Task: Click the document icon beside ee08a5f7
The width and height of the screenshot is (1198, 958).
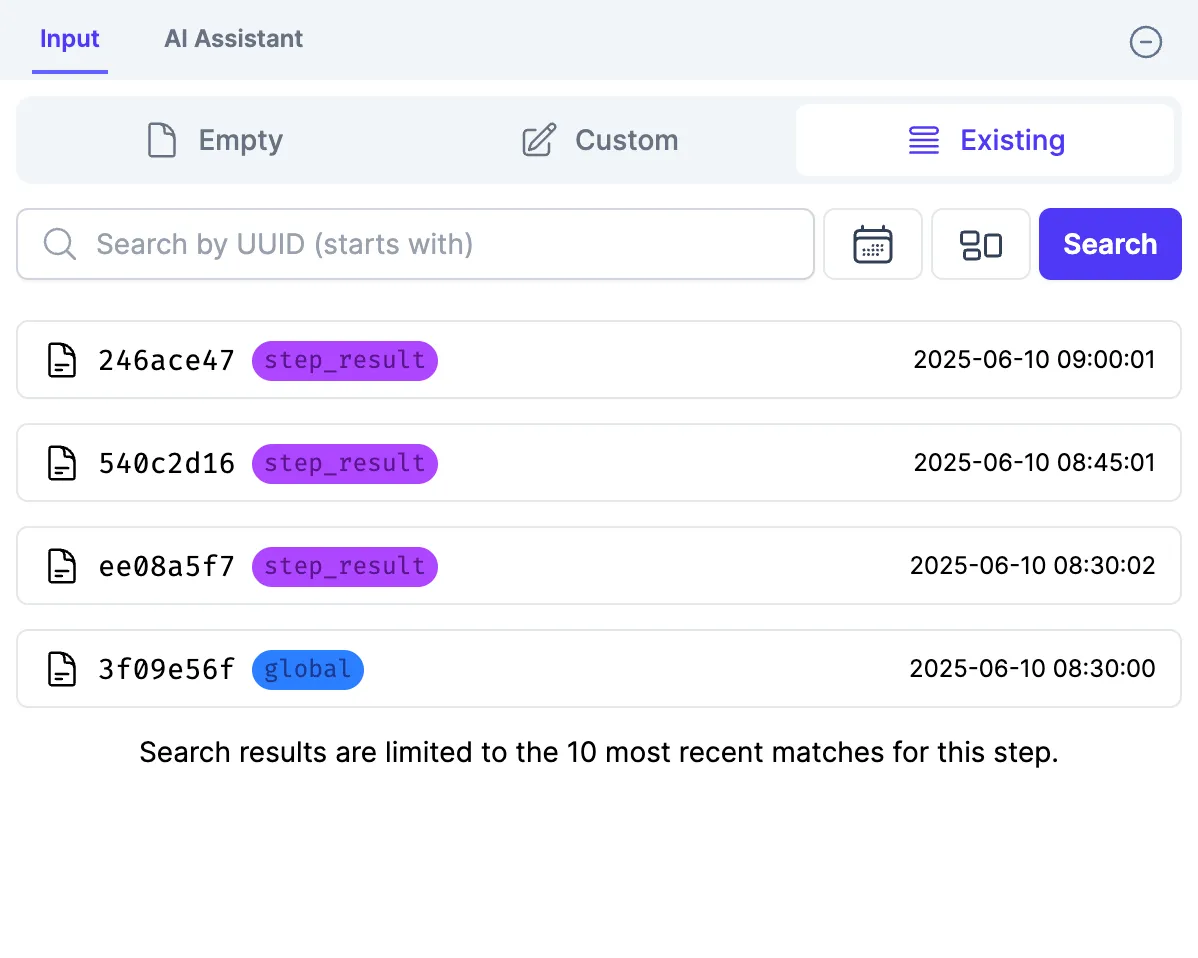Action: tap(62, 566)
